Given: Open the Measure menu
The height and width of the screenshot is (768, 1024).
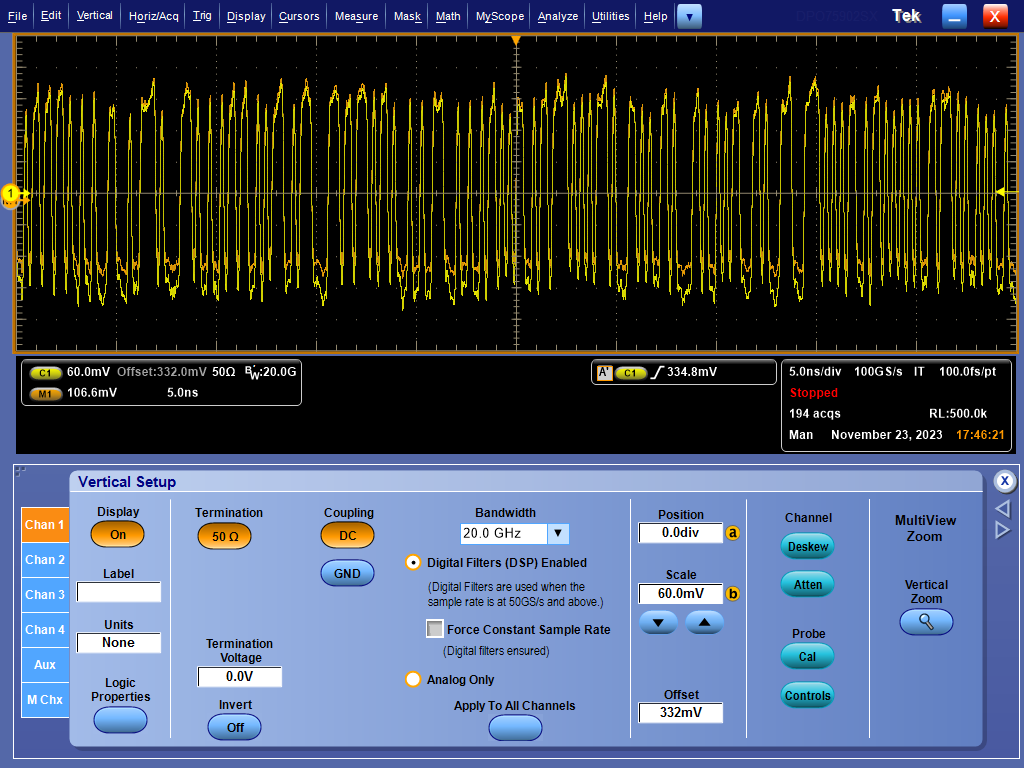Looking at the screenshot, I should pyautogui.click(x=357, y=16).
